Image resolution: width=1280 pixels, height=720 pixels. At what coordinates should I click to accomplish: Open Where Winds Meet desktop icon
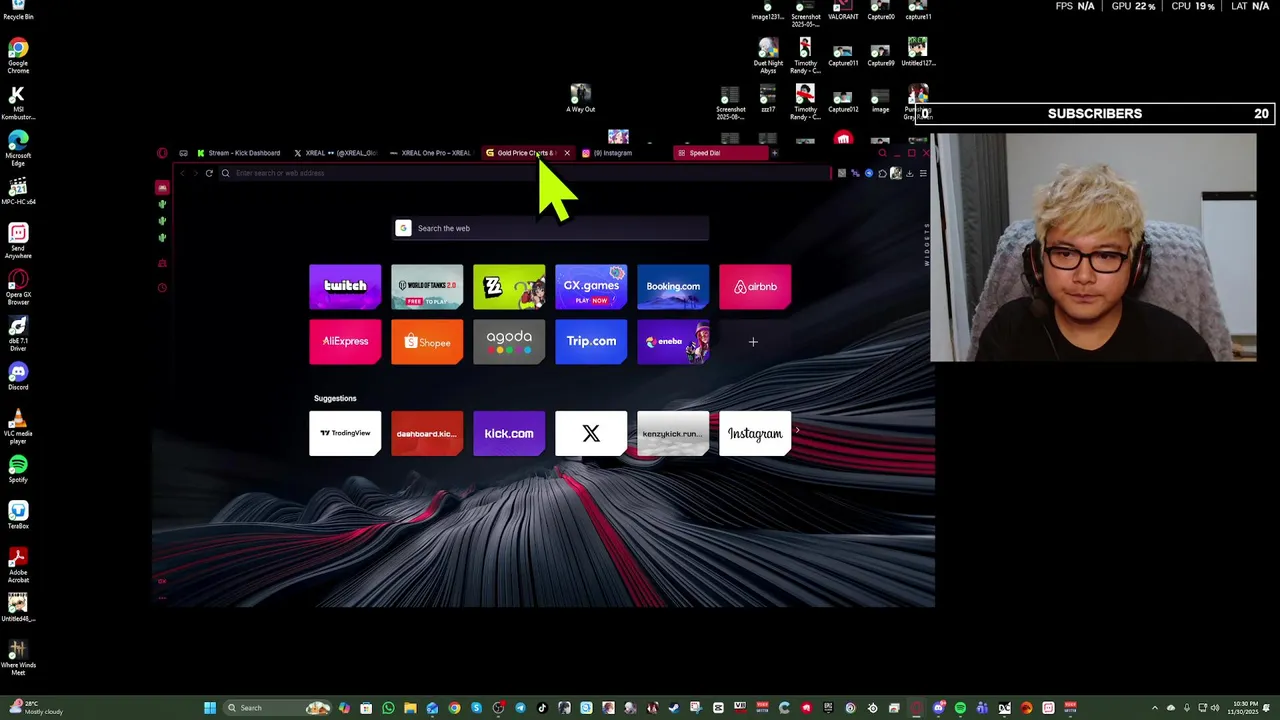point(18,658)
